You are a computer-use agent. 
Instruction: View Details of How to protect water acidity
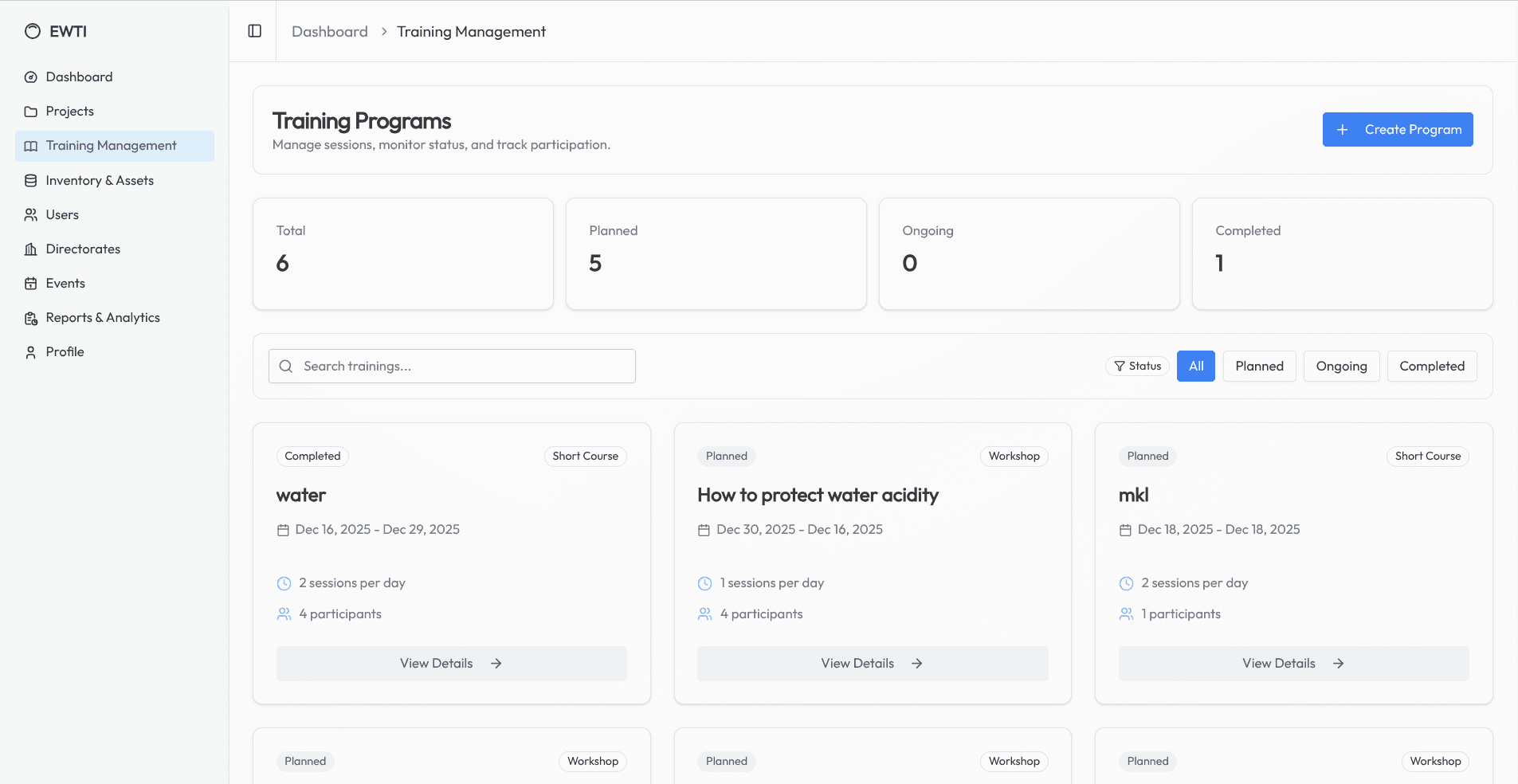click(x=872, y=663)
